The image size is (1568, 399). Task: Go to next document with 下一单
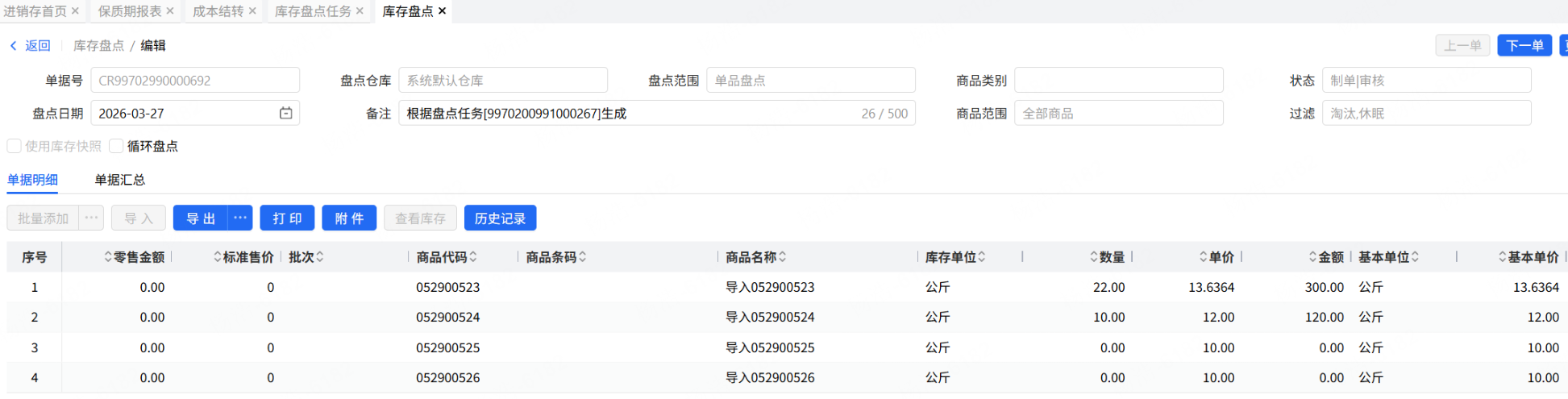click(1524, 46)
